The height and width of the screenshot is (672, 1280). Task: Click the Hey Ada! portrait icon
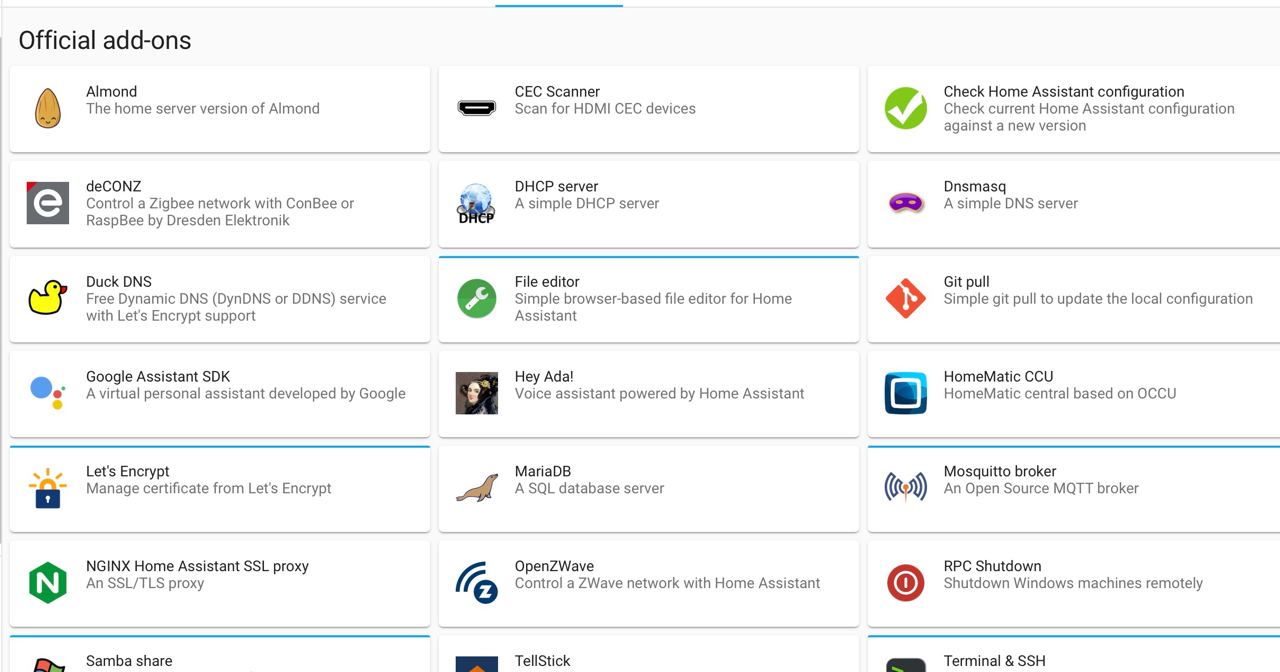[x=476, y=393]
